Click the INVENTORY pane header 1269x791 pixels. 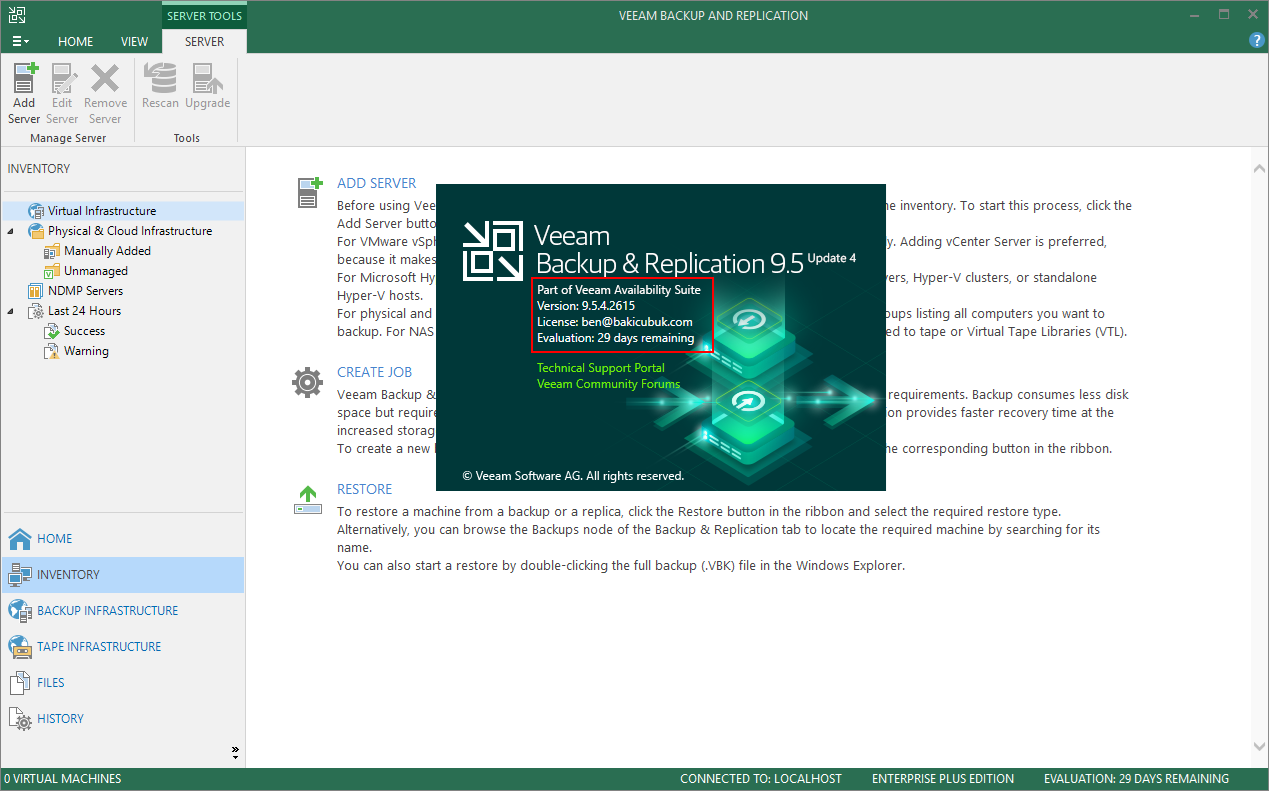pos(39,169)
